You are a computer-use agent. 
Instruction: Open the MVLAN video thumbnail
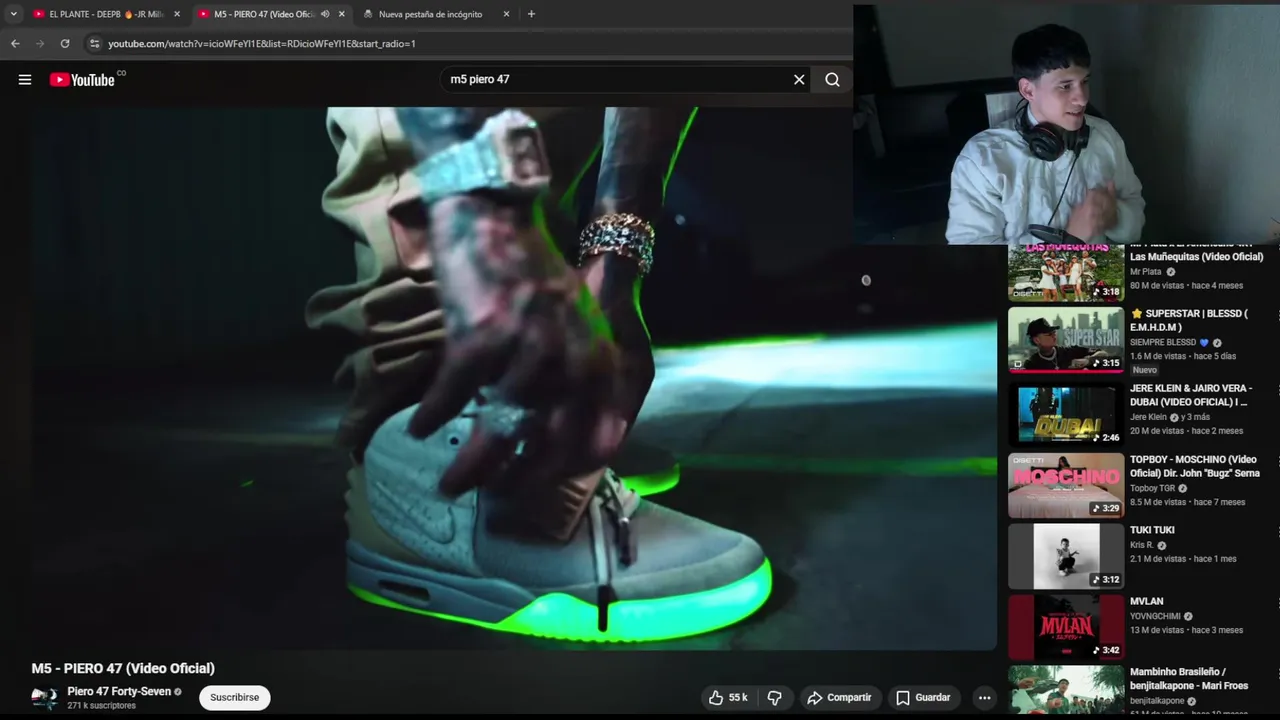pyautogui.click(x=1066, y=627)
